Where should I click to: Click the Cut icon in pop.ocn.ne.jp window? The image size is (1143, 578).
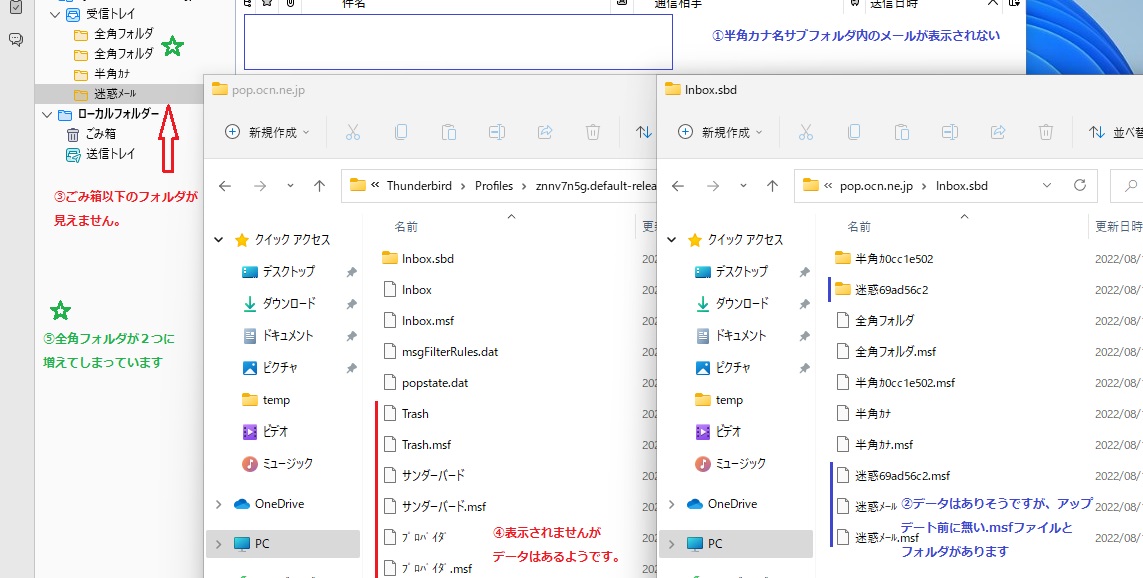[353, 132]
